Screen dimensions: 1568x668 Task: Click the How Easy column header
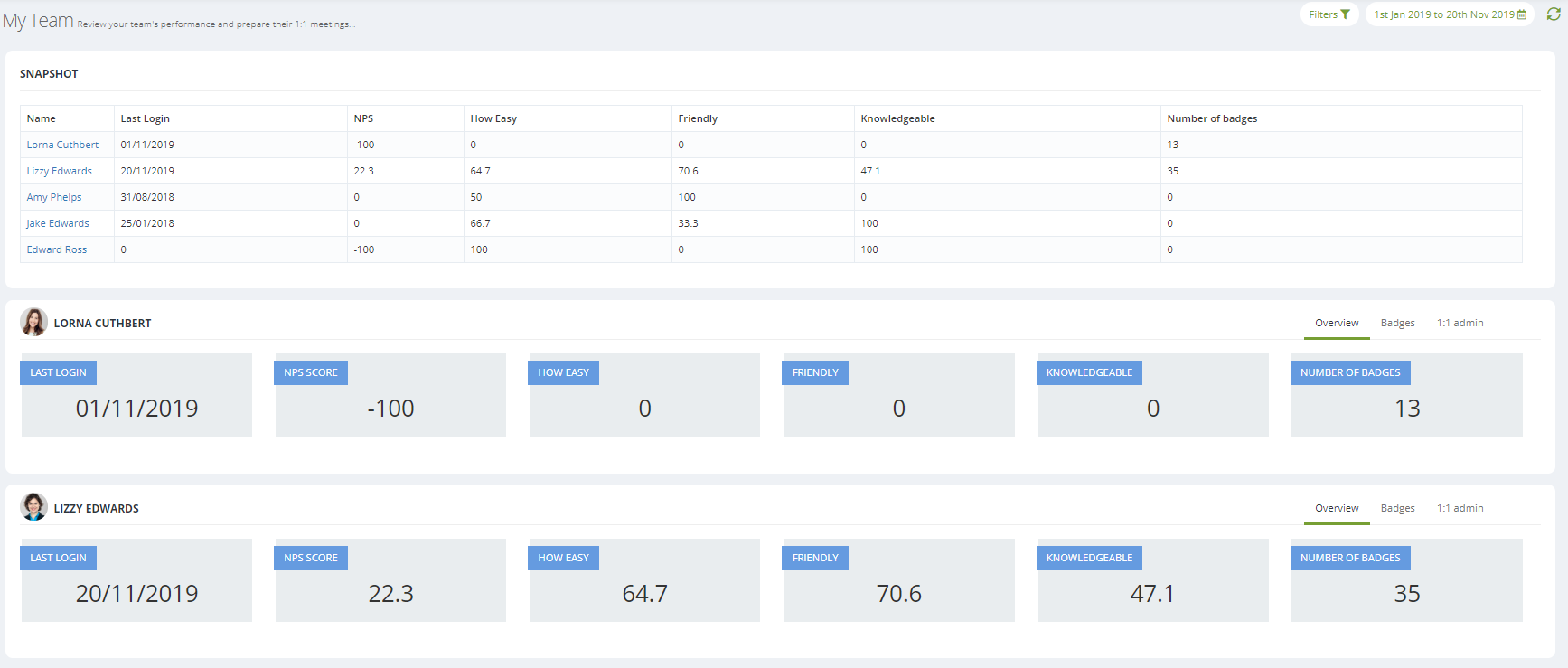coord(568,118)
